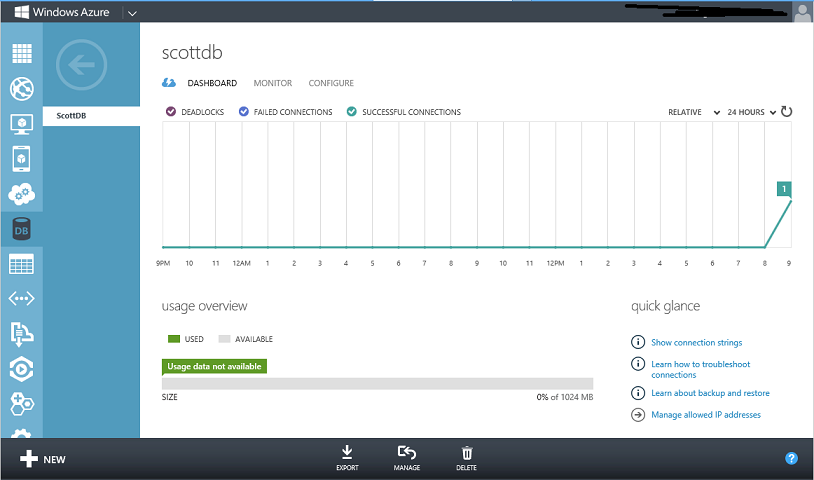Switch to the Dashboard tab

pos(212,83)
